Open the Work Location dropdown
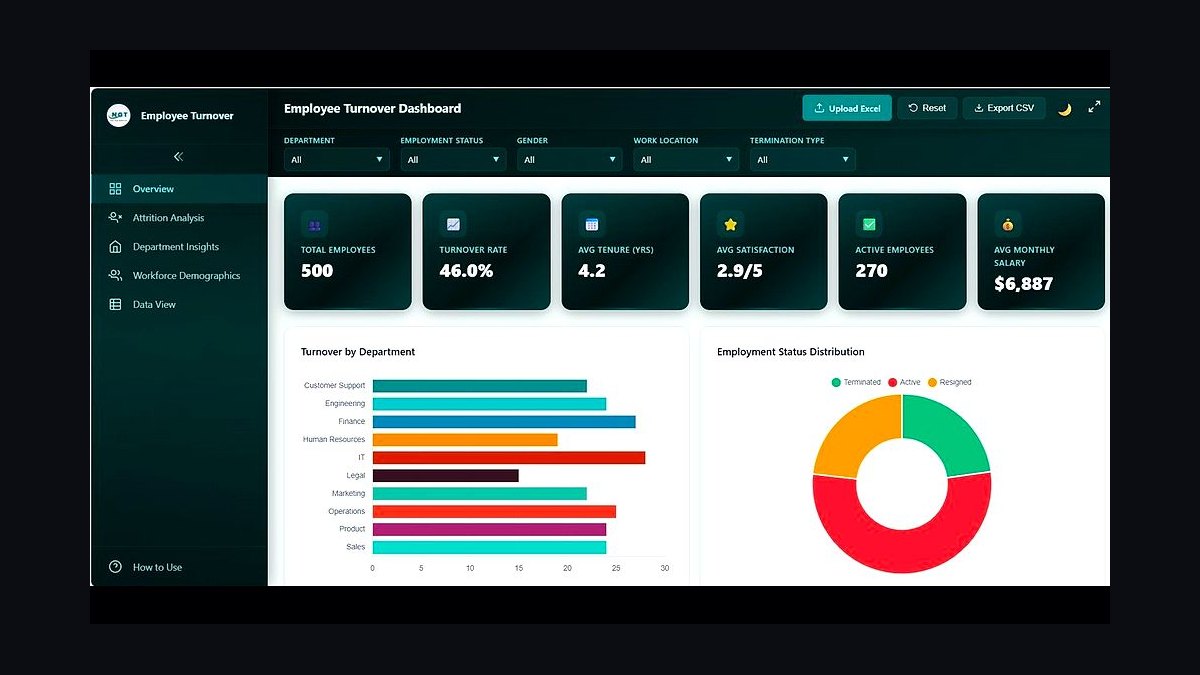This screenshot has height=675, width=1200. point(686,160)
